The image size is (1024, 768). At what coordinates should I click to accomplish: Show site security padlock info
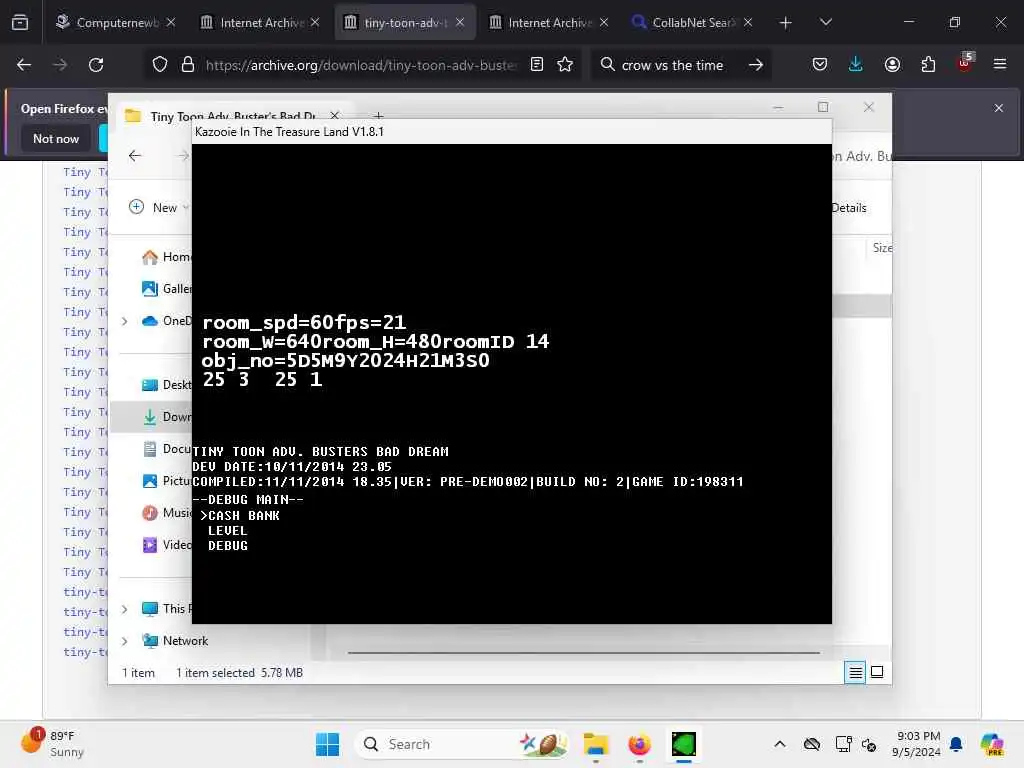pos(188,65)
